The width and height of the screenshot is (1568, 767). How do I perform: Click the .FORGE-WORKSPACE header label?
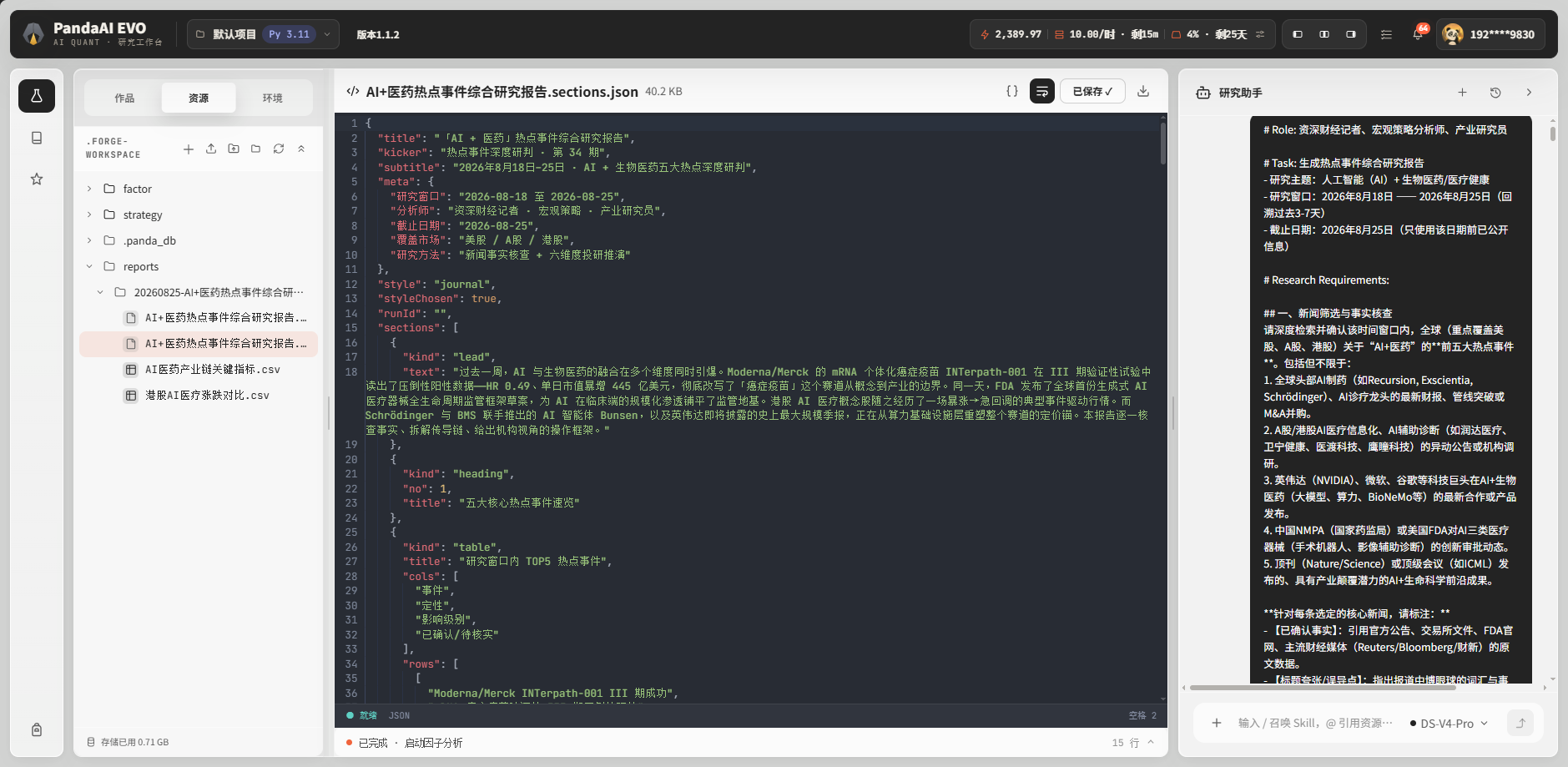tap(113, 148)
